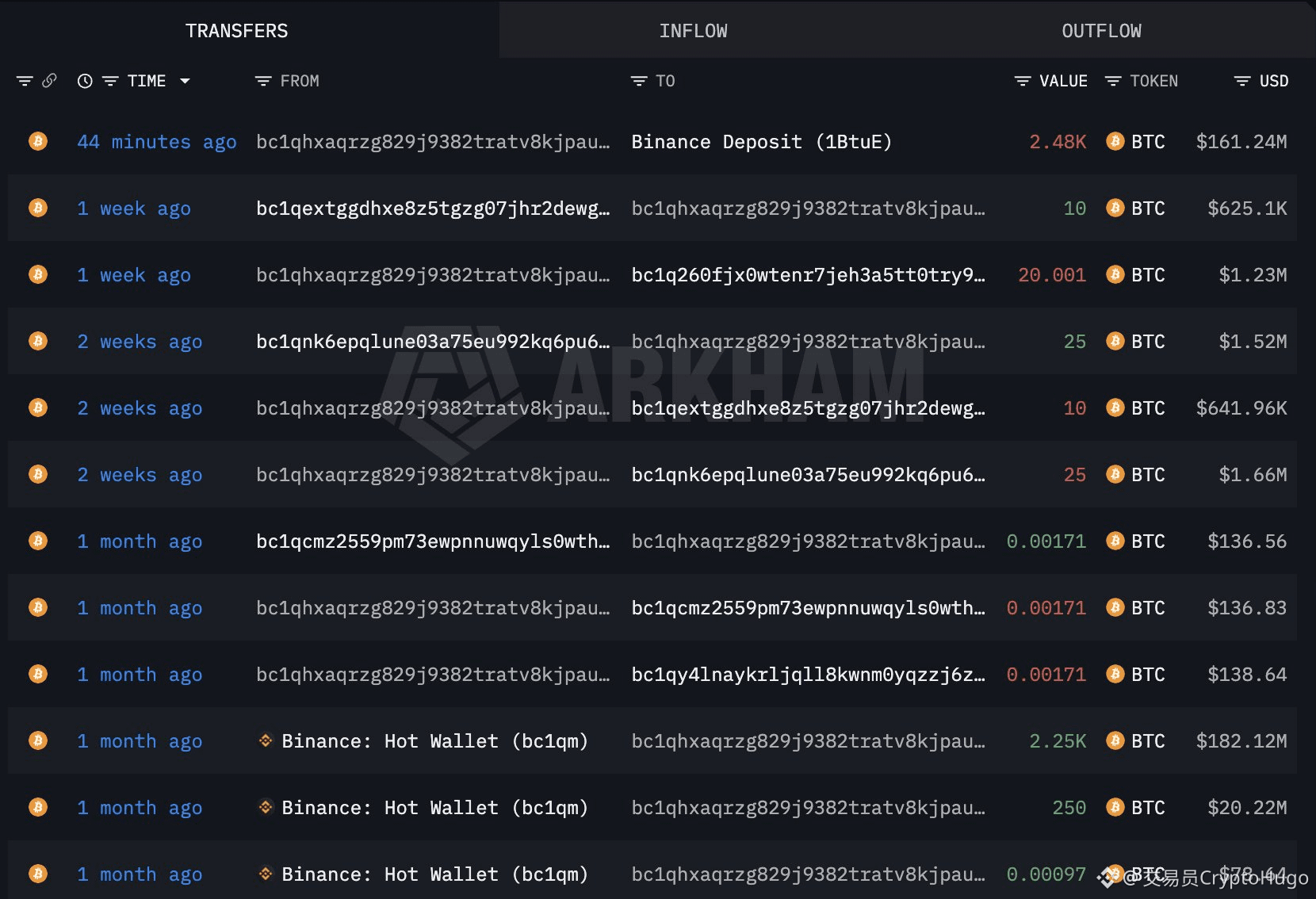1316x899 pixels.
Task: Open the bc1qextggdhxe8z5 sender address on the $625.1K row
Action: click(434, 208)
